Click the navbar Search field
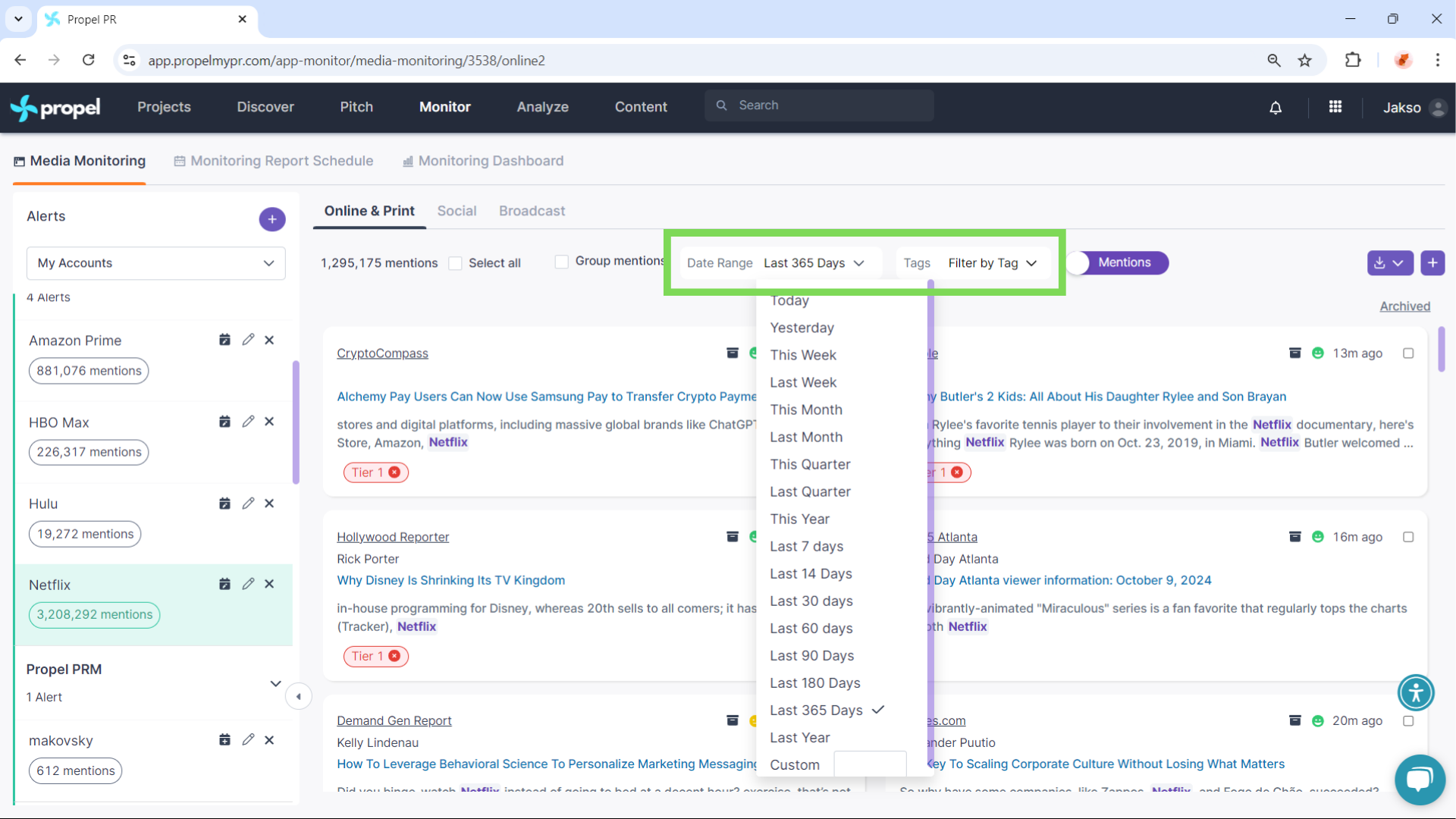This screenshot has height=819, width=1456. coord(819,105)
